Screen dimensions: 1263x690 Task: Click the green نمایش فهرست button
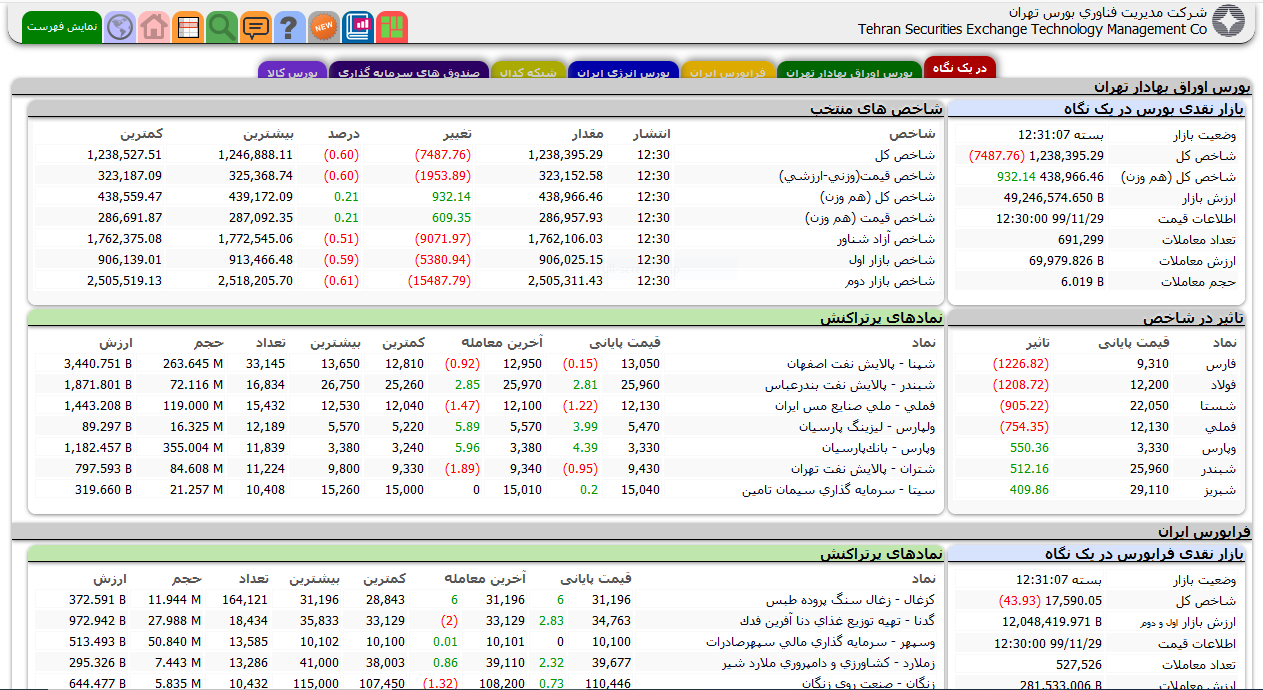tap(62, 27)
